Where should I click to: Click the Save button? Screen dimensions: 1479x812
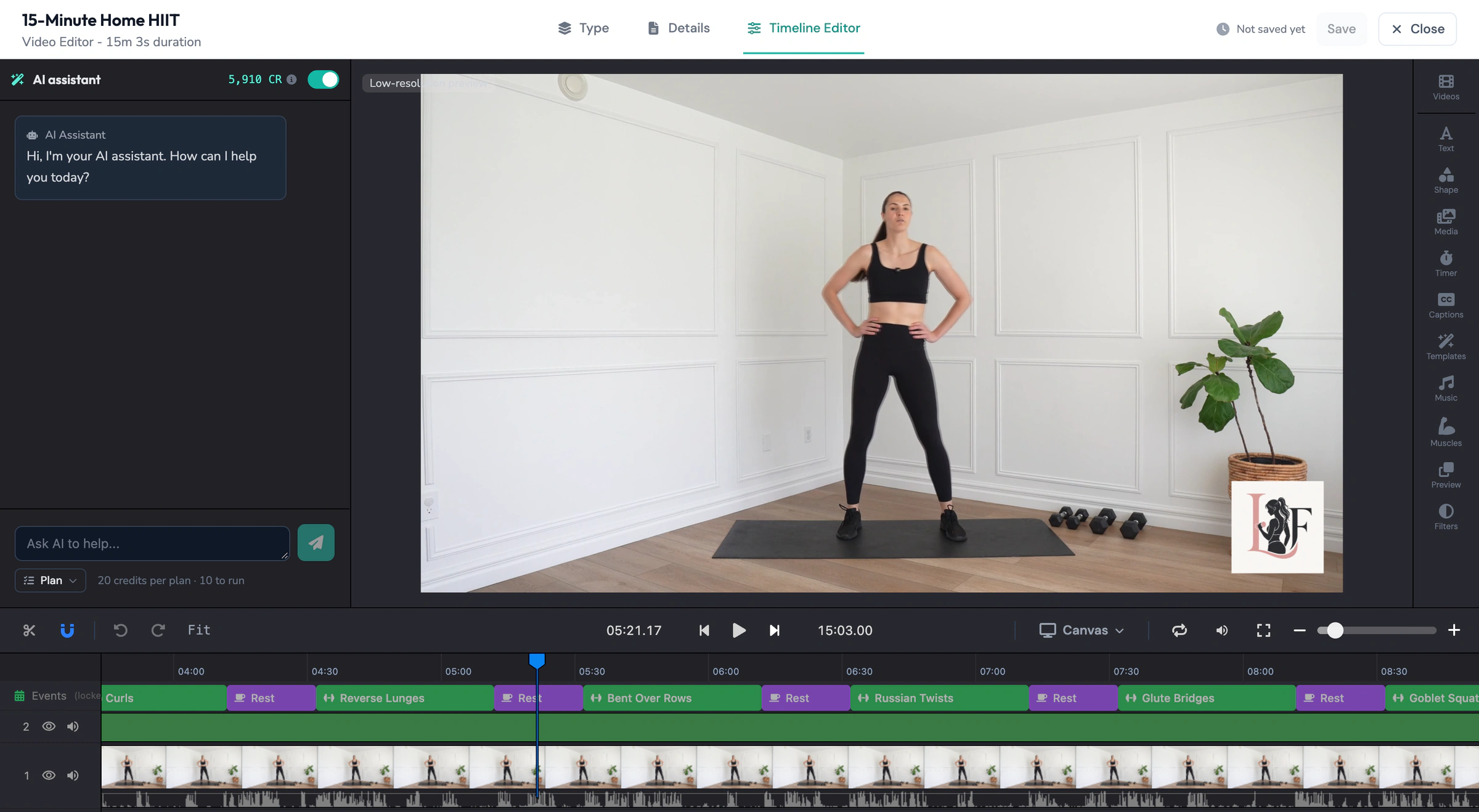click(x=1341, y=29)
